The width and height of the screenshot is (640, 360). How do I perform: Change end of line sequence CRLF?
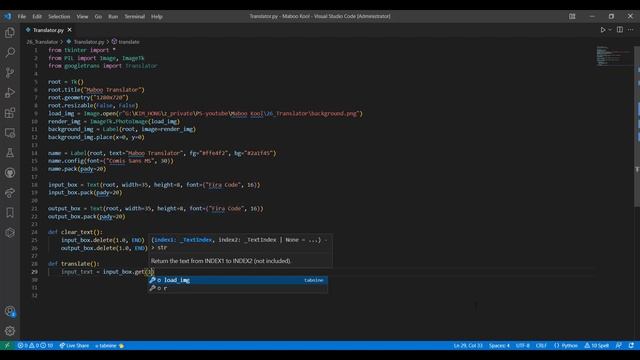click(541, 345)
